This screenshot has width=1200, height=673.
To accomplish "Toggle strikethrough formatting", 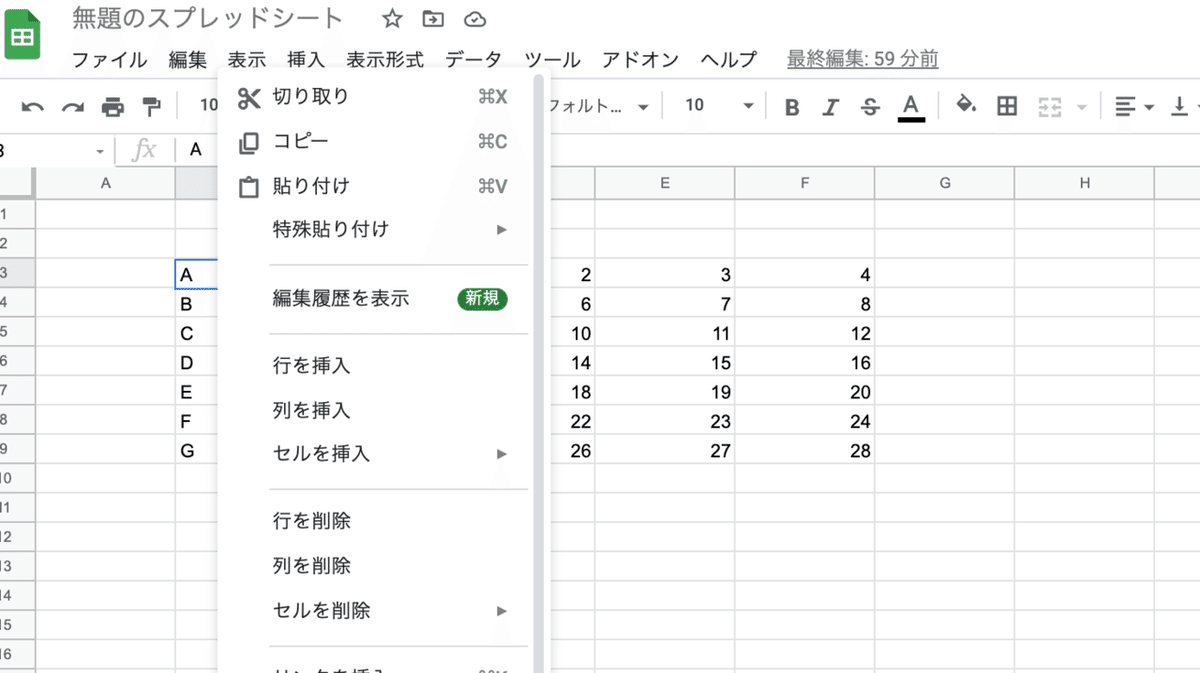I will pos(871,105).
